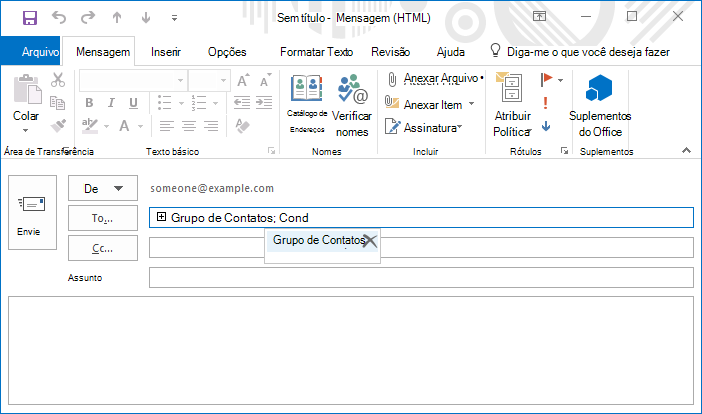Open the numbering style dropdown arrow

(x=215, y=103)
